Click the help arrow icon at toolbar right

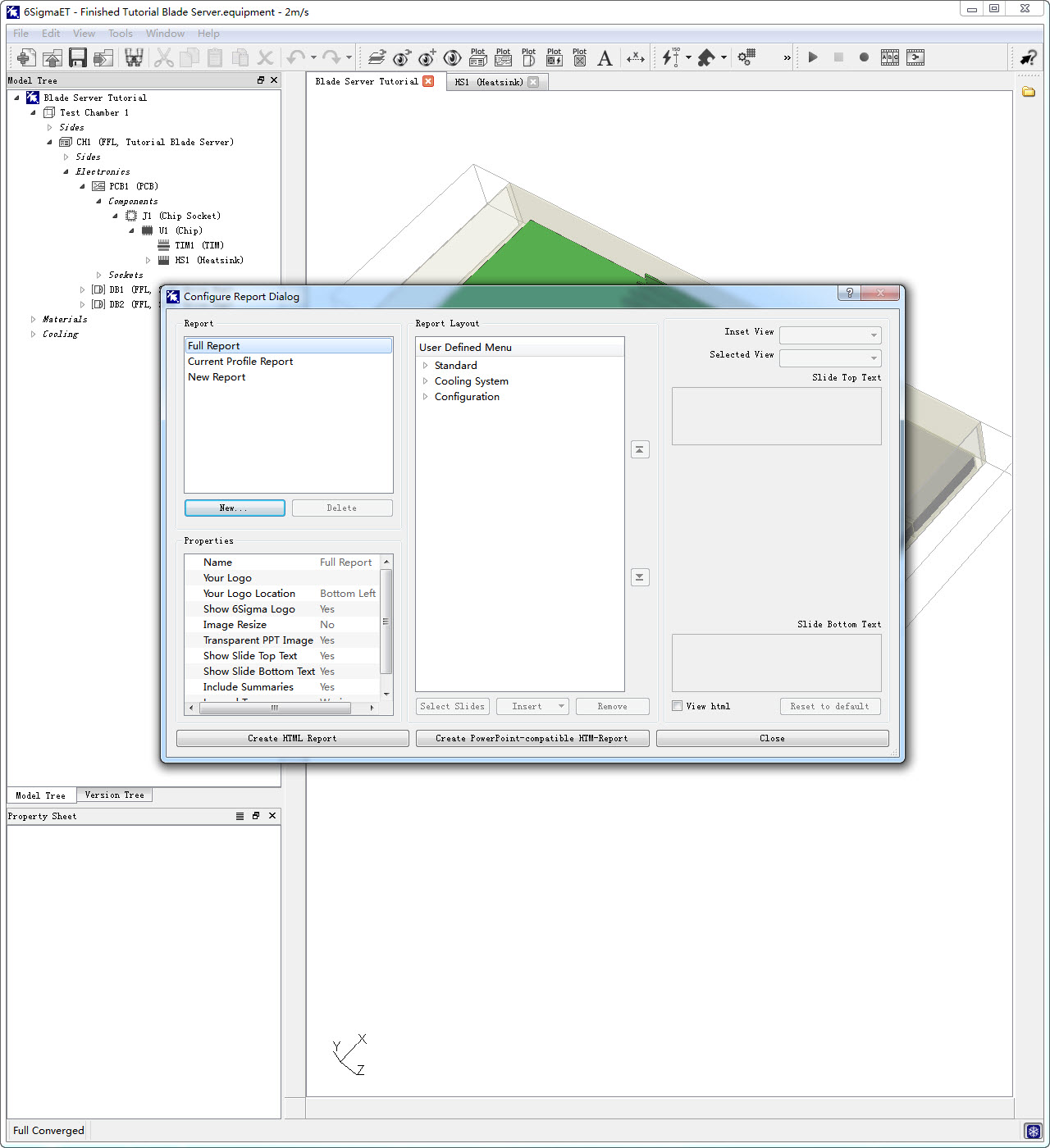click(1028, 57)
